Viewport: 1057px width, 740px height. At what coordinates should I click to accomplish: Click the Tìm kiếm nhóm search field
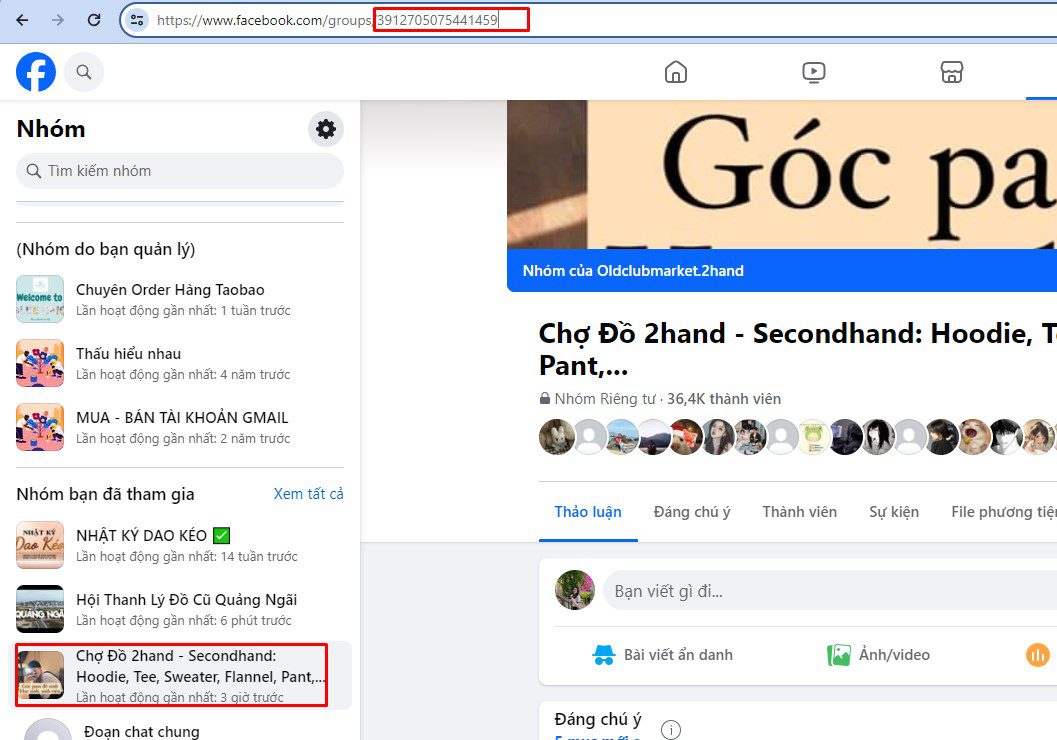point(180,171)
